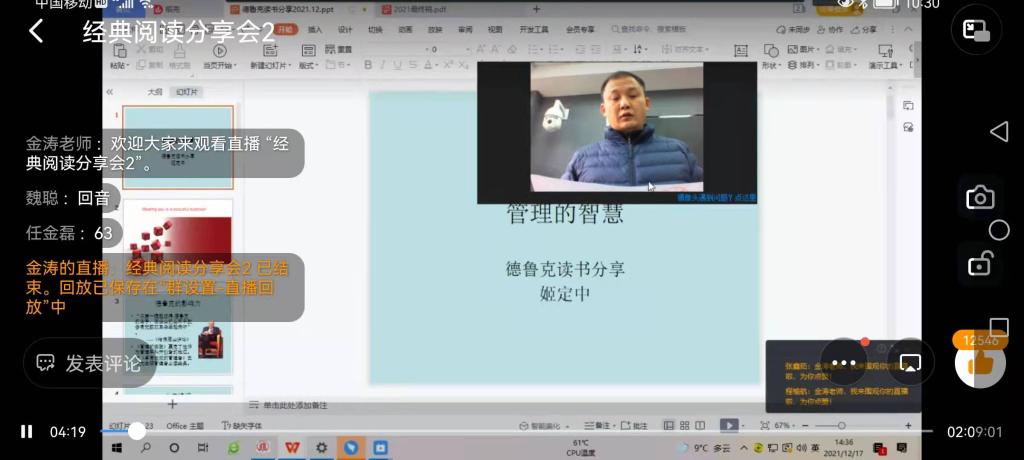Viewport: 1024px width, 460px height.
Task: Take a screenshot with the camera icon
Action: click(x=980, y=197)
